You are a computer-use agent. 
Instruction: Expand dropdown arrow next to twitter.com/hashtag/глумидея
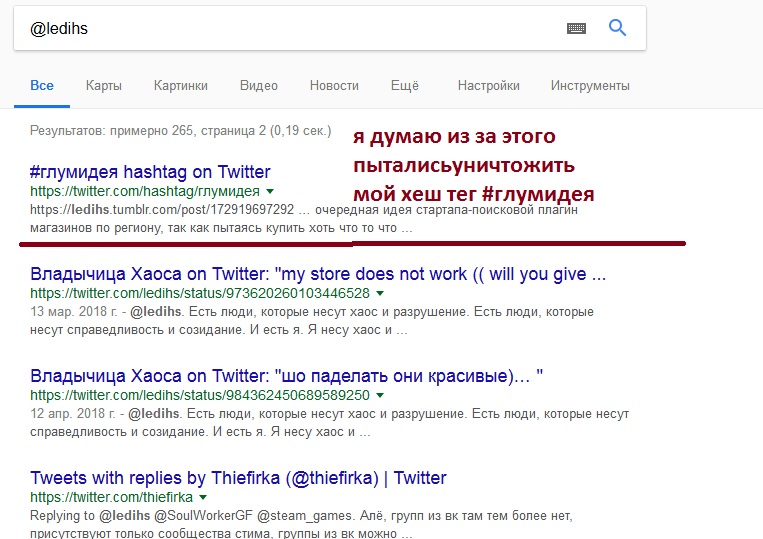click(x=270, y=191)
